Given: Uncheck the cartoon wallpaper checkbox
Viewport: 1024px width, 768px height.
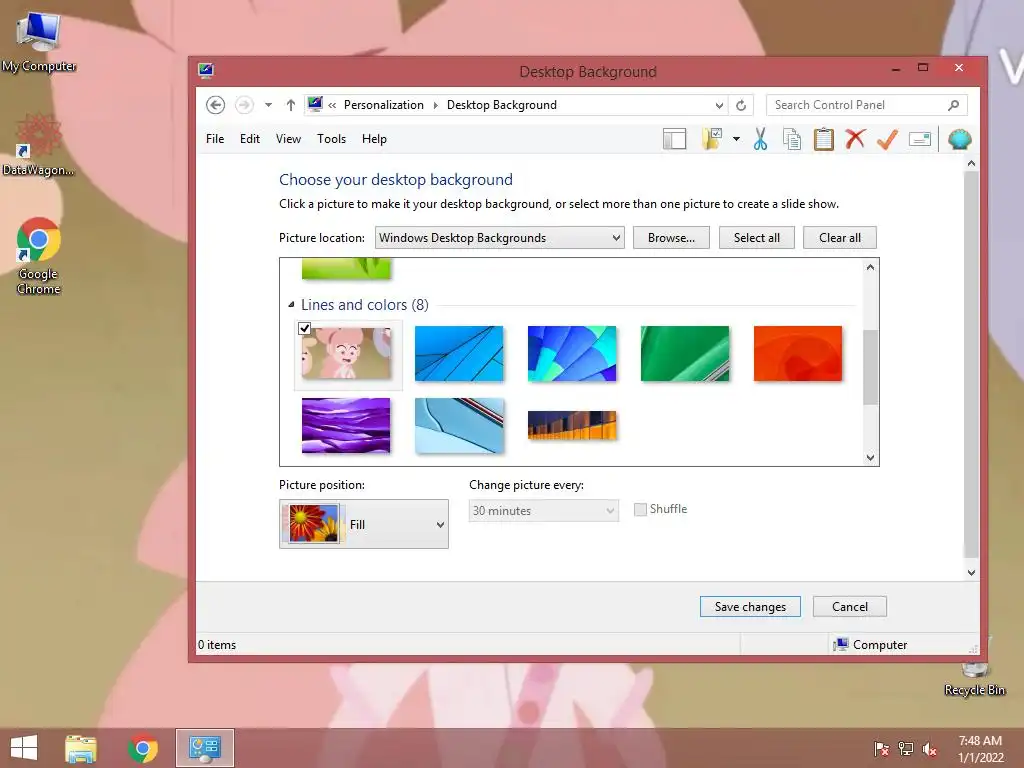Looking at the screenshot, I should point(304,328).
